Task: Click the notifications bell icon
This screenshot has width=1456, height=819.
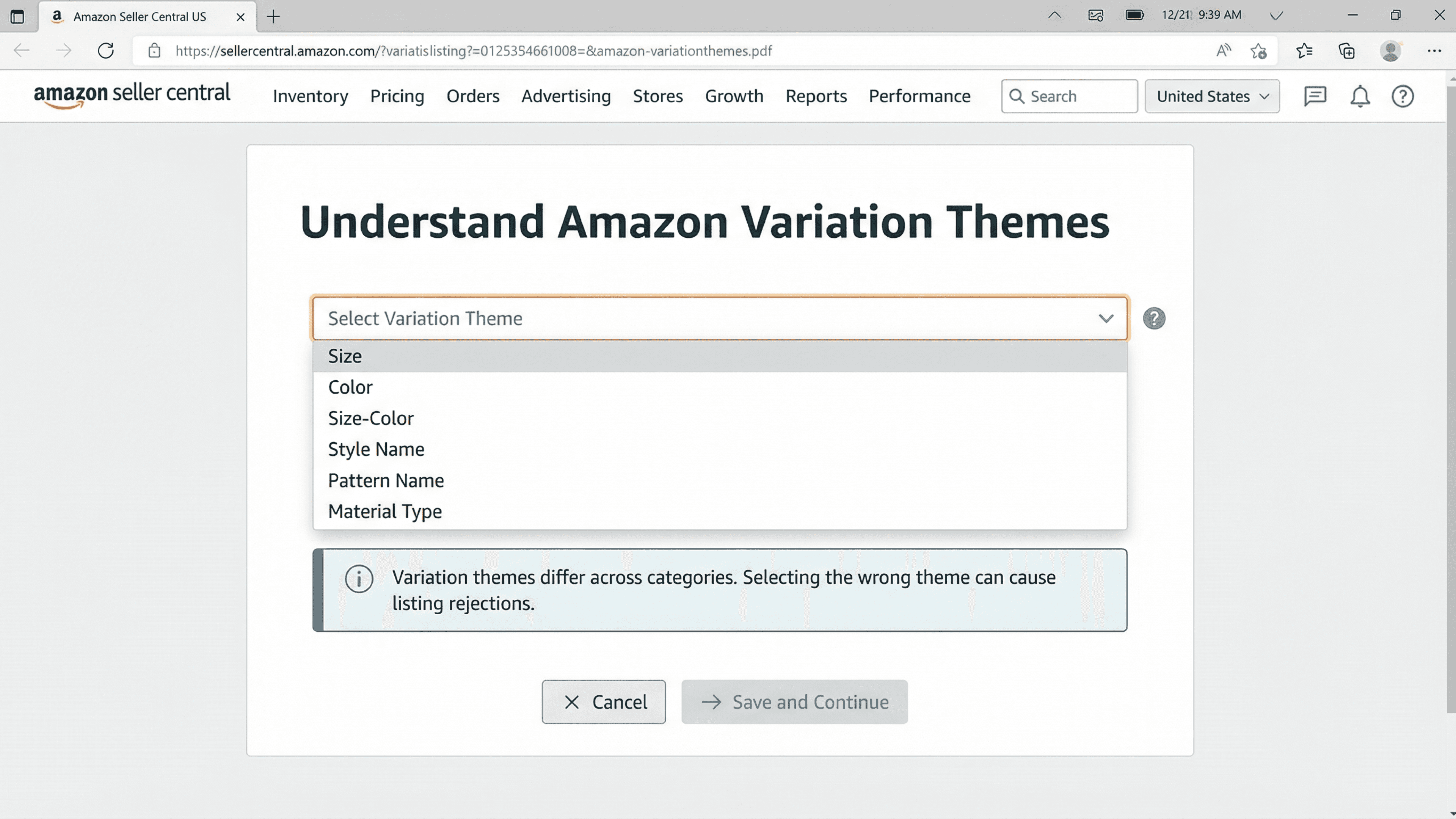Action: coord(1360,96)
